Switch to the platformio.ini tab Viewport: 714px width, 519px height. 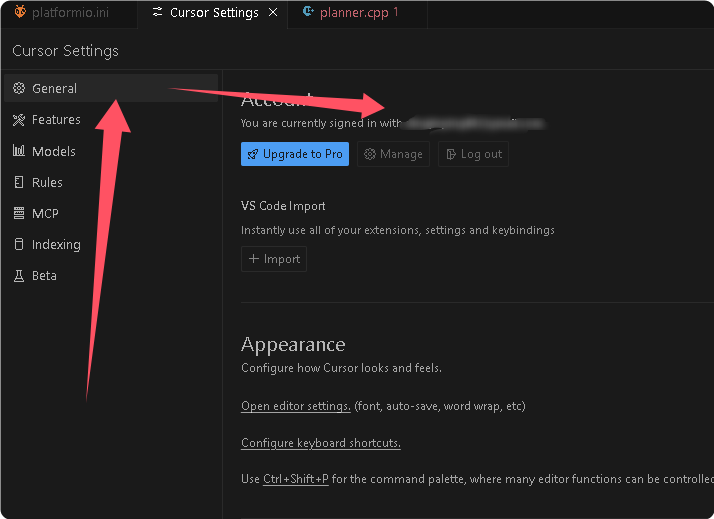(69, 13)
